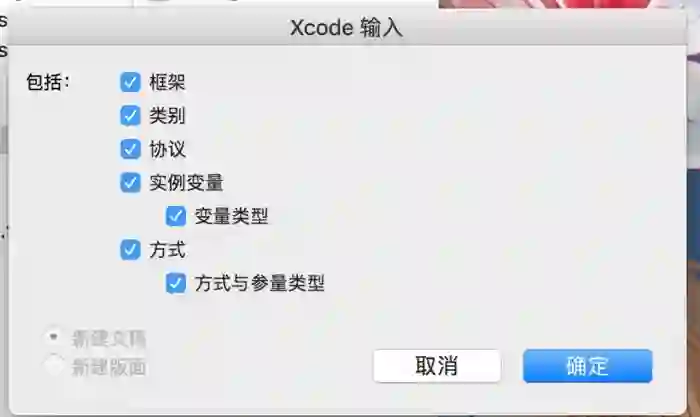
Task: Select the 新建文稿 radio button
Action: click(54, 338)
